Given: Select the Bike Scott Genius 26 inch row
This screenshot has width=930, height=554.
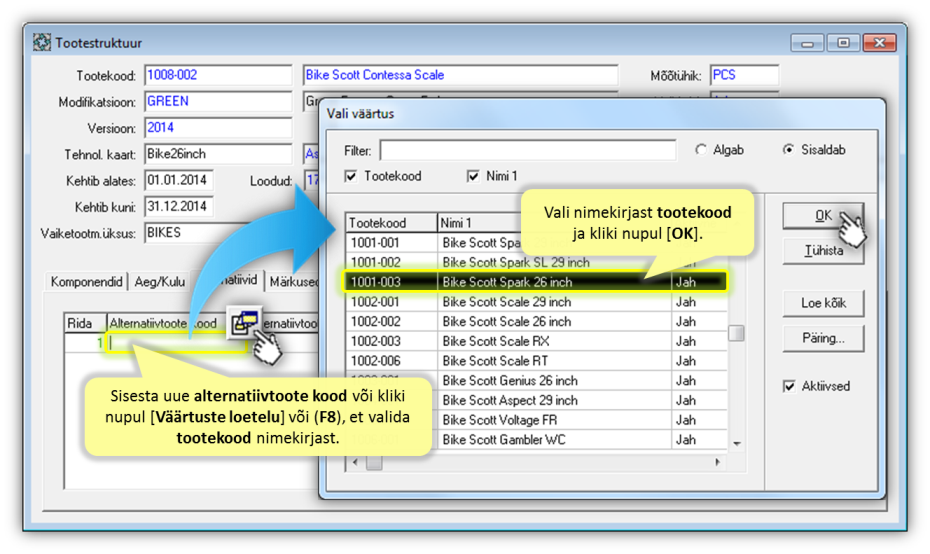Looking at the screenshot, I should coord(535,380).
